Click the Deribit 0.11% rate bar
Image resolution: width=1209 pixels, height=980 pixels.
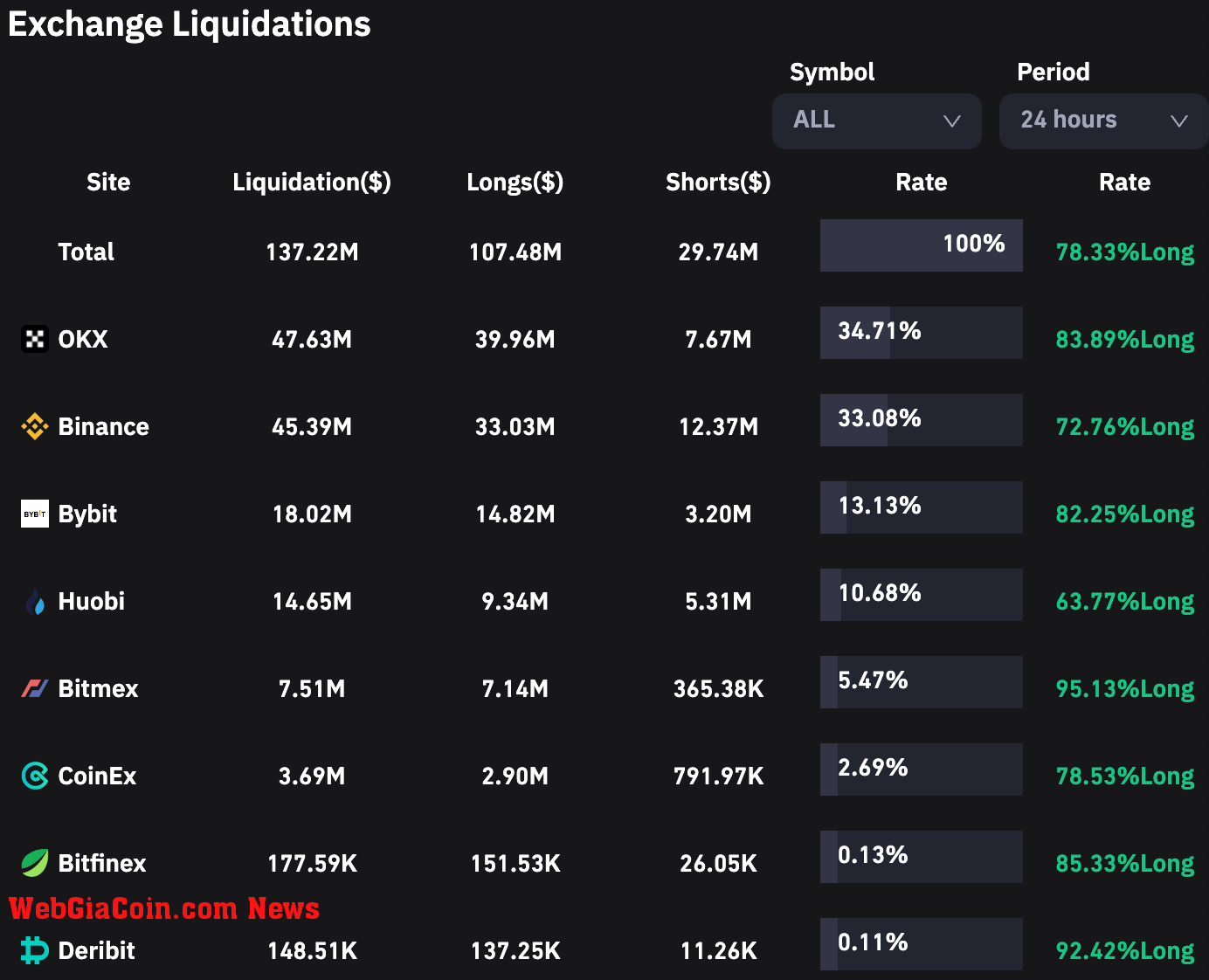pos(922,944)
